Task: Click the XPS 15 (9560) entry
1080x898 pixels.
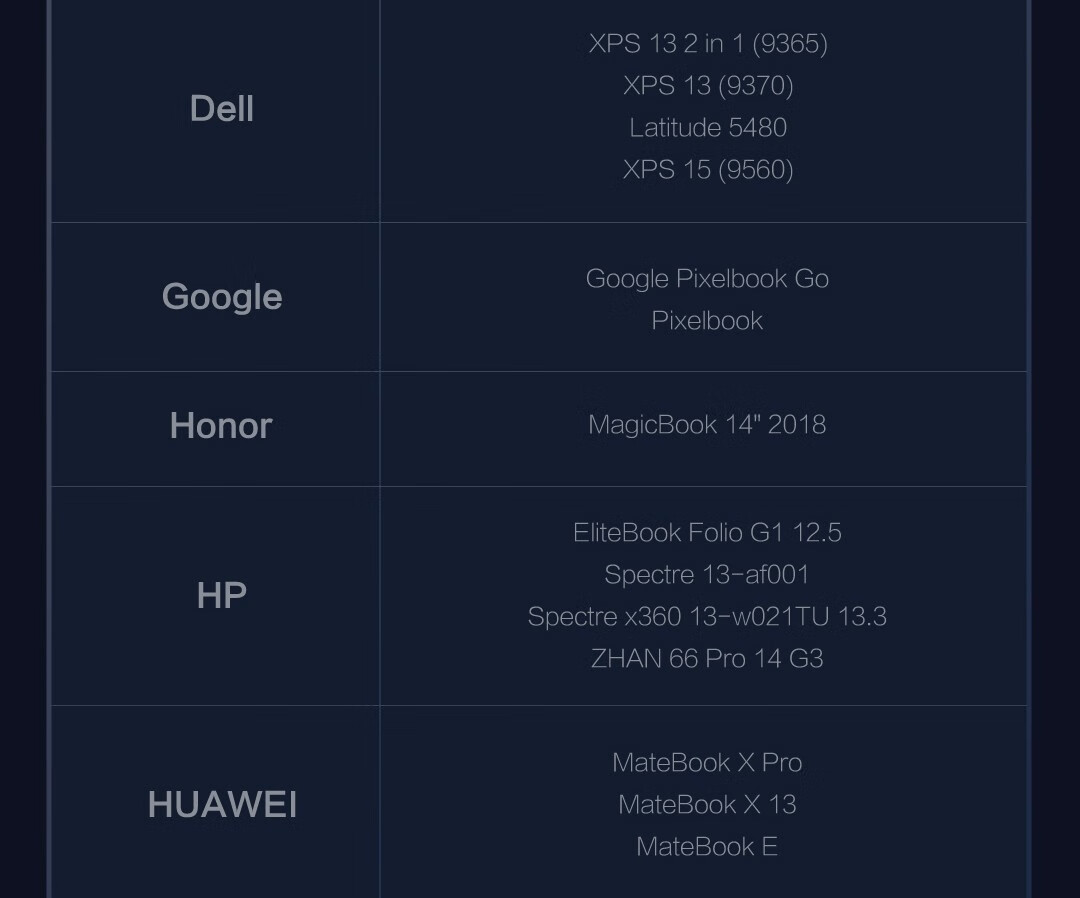Action: click(x=708, y=169)
